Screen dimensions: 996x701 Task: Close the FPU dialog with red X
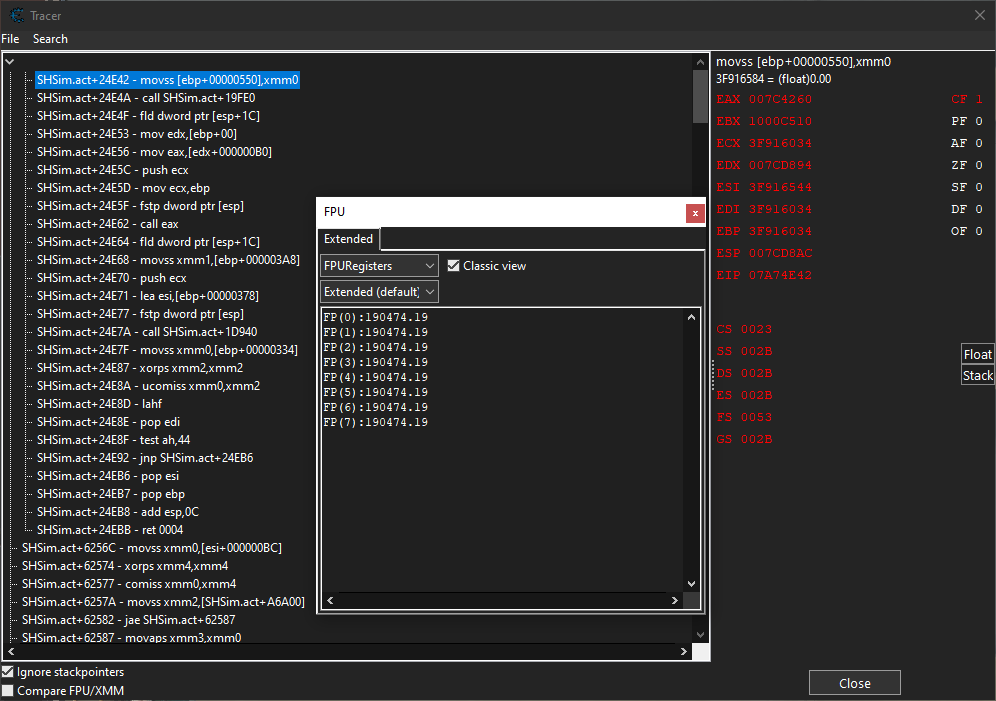point(694,213)
